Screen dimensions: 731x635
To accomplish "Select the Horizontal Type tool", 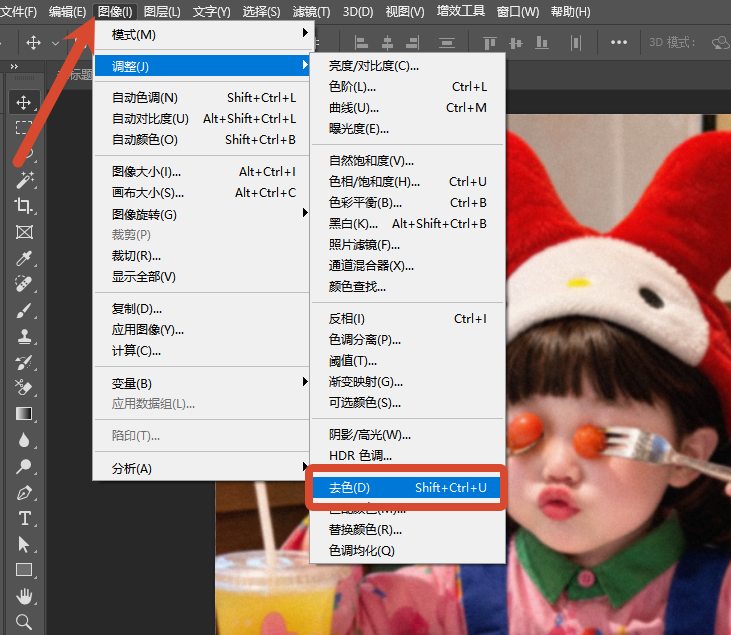I will click(x=24, y=518).
